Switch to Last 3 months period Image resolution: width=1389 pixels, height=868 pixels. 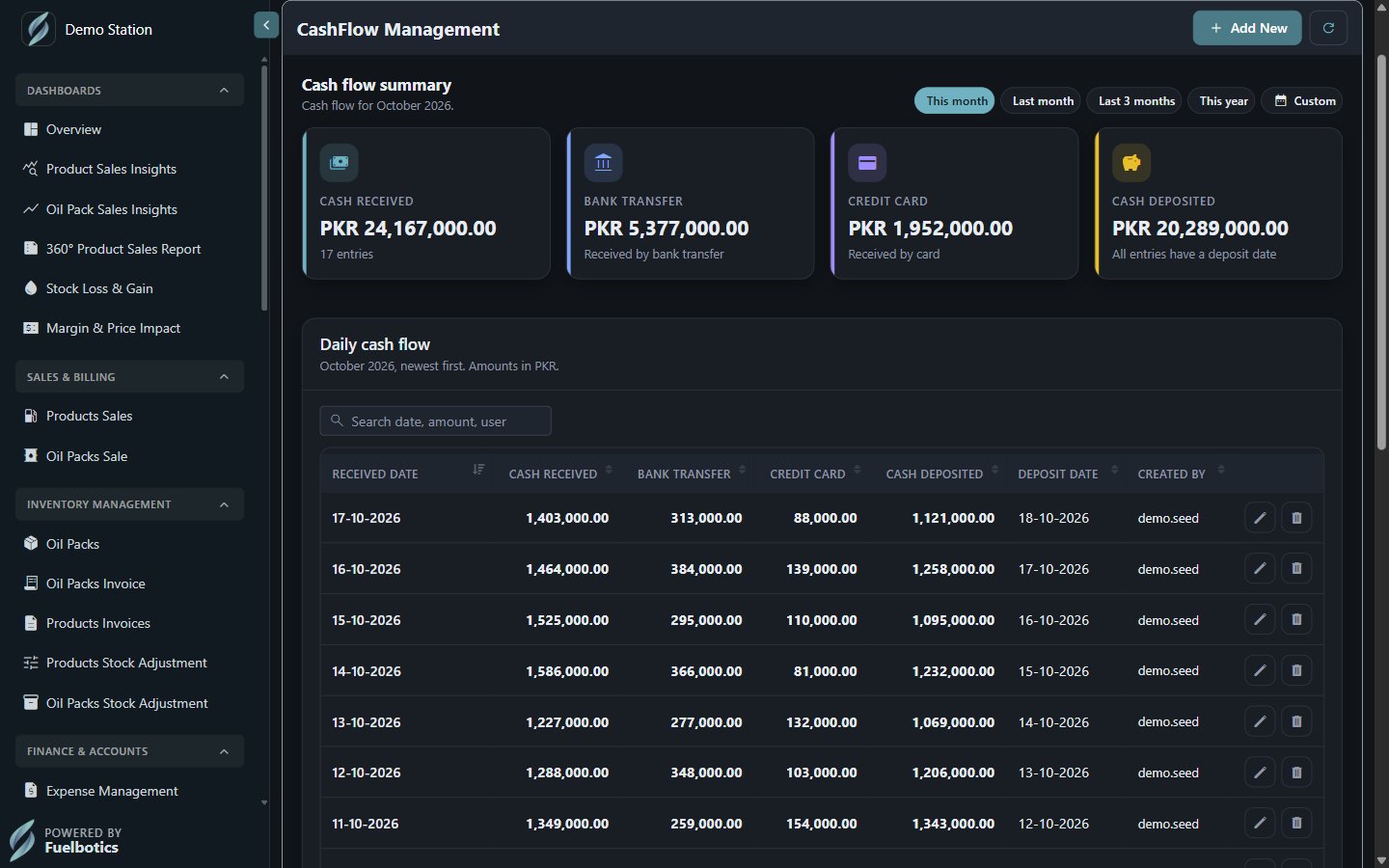[x=1135, y=100]
